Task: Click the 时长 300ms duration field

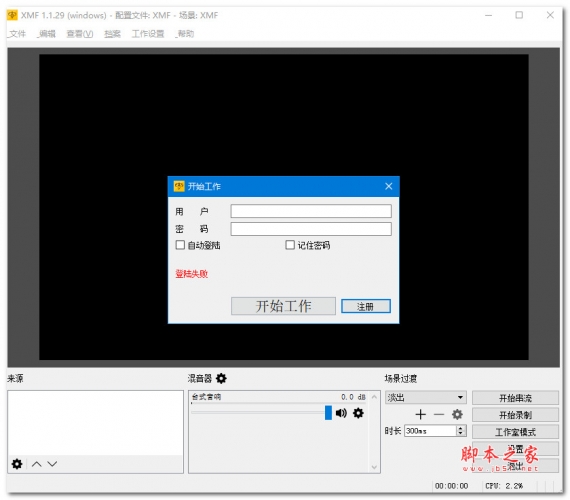Action: pos(430,431)
